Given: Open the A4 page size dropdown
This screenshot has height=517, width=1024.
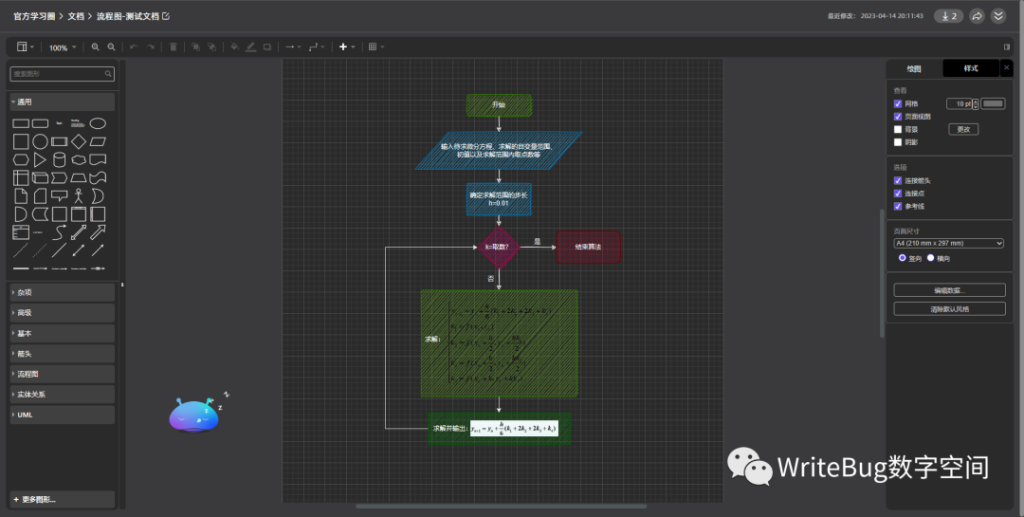Looking at the screenshot, I should tap(948, 242).
